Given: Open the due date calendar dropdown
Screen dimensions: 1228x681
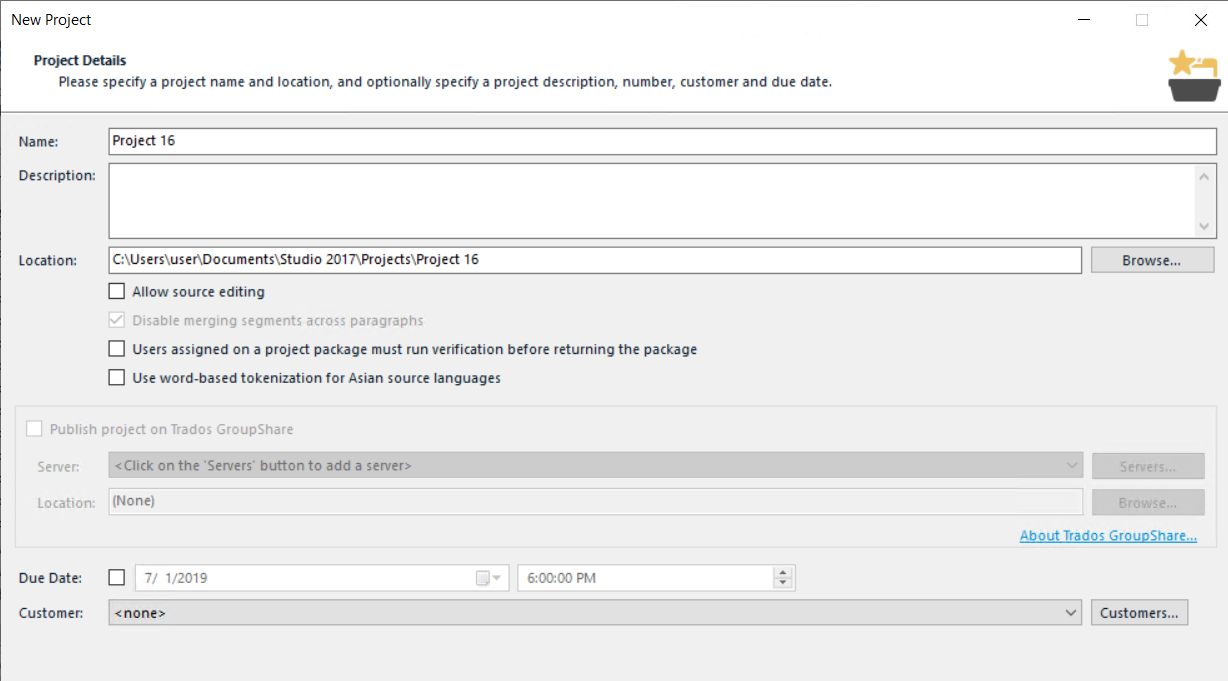Looking at the screenshot, I should [x=491, y=578].
